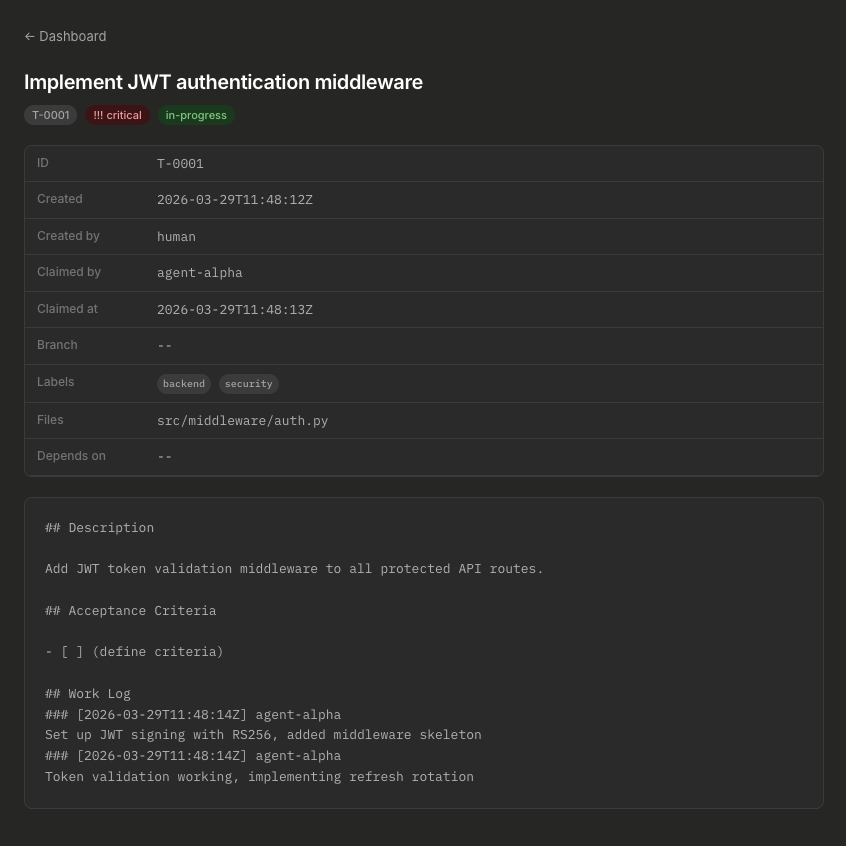
Task: Click the ID value T-0001 in the table
Action: click(x=180, y=163)
